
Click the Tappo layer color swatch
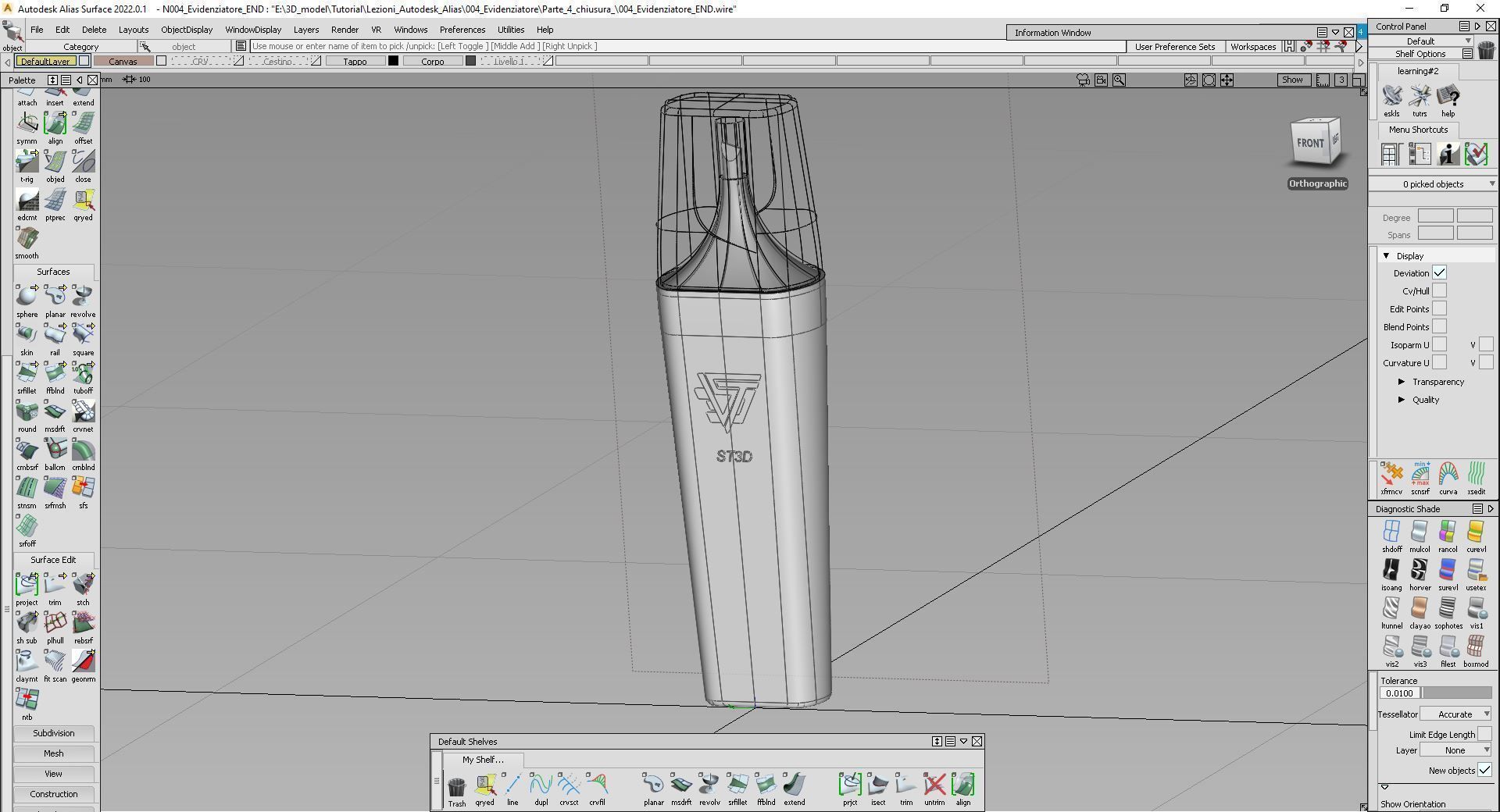(x=394, y=61)
